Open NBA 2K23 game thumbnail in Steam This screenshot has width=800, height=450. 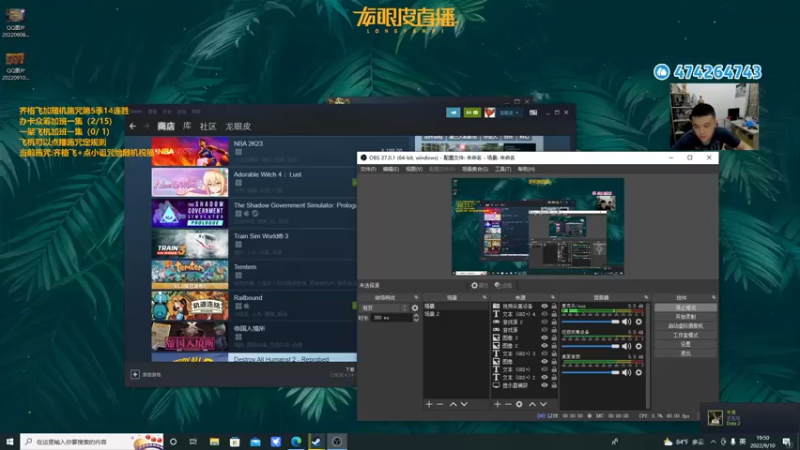tap(190, 152)
